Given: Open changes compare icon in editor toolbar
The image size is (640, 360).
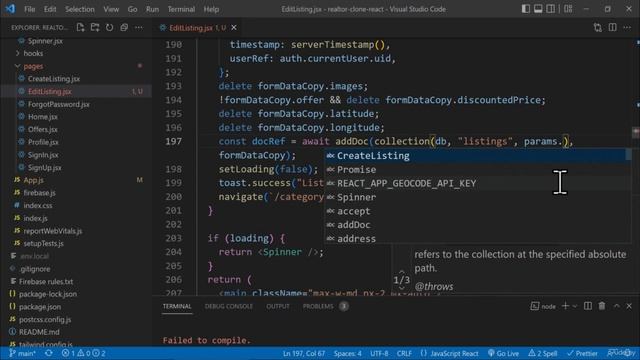Looking at the screenshot, I should click(598, 28).
